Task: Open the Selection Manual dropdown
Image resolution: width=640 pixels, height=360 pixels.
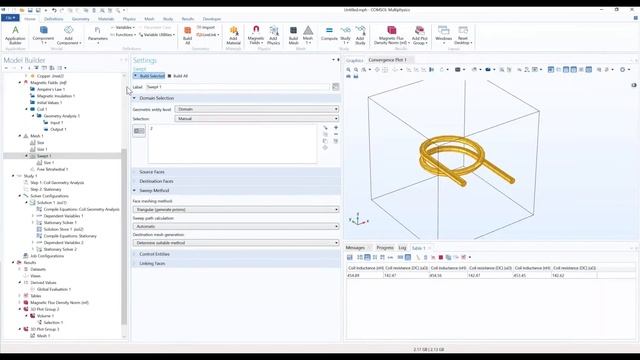Action: pos(257,119)
